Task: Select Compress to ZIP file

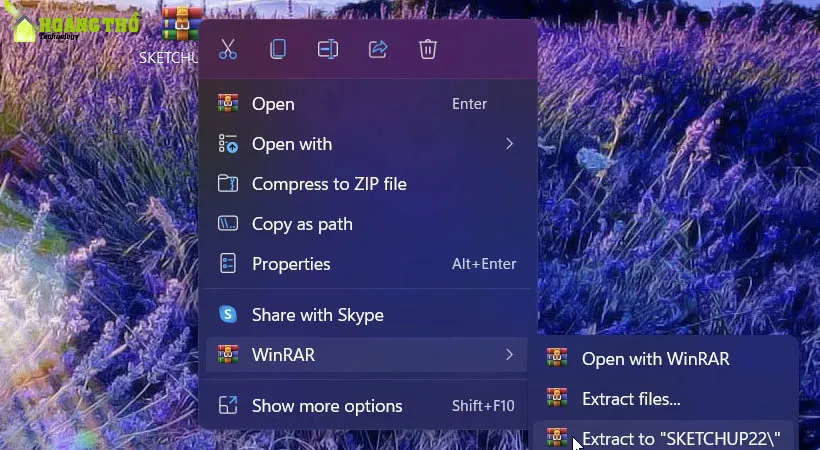Action: coord(367,184)
